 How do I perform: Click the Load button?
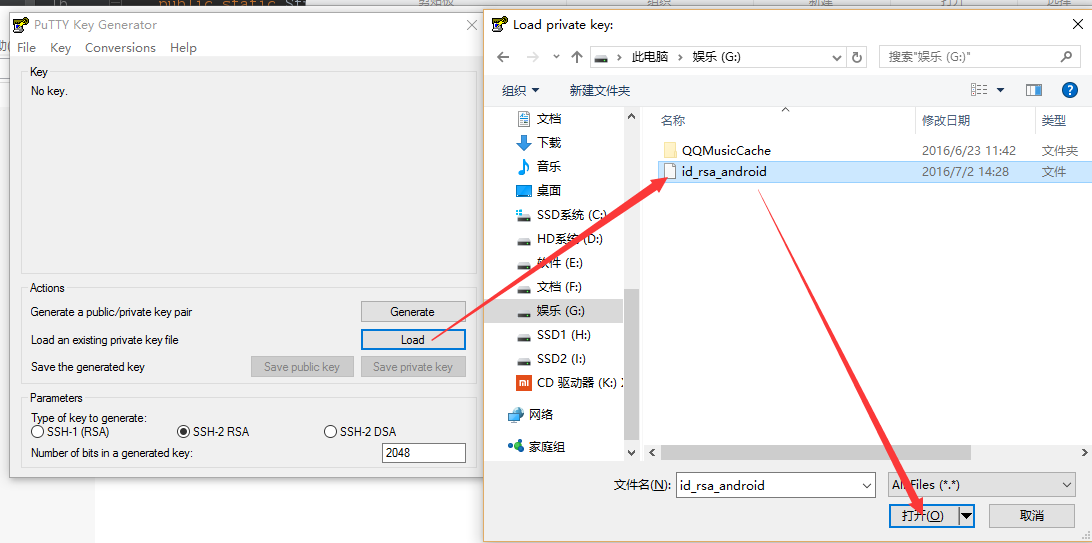pyautogui.click(x=413, y=340)
